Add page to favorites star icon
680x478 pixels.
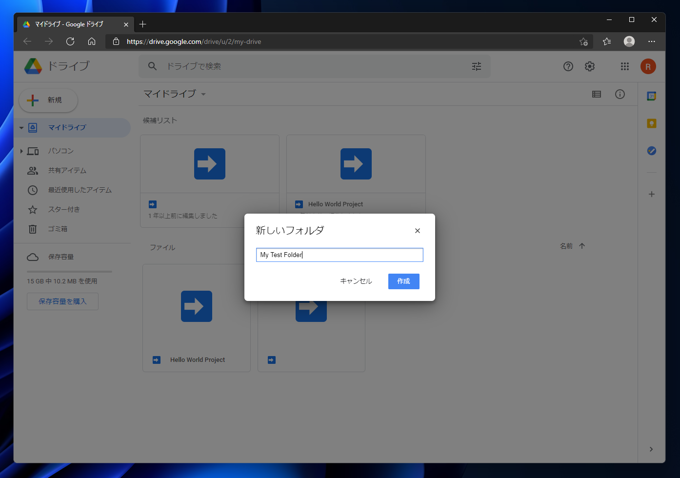click(x=584, y=42)
